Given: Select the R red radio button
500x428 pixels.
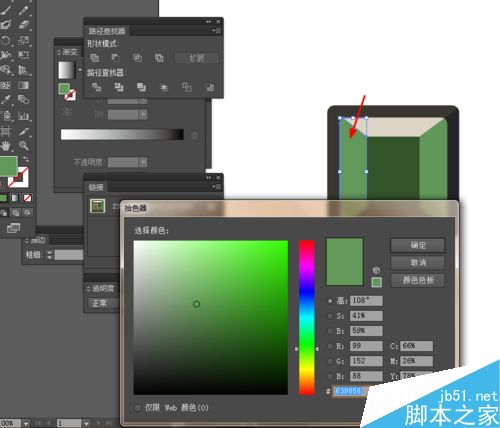Looking at the screenshot, I should point(330,346).
